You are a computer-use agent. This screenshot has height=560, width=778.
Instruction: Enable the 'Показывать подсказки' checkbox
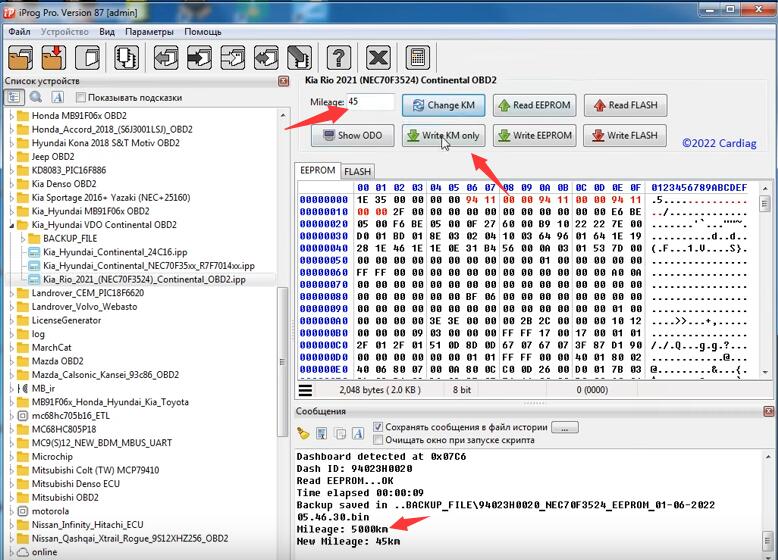pos(81,97)
